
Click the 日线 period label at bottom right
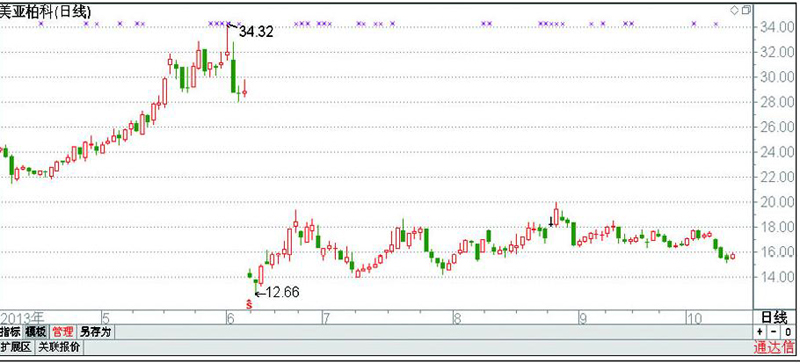(774, 318)
